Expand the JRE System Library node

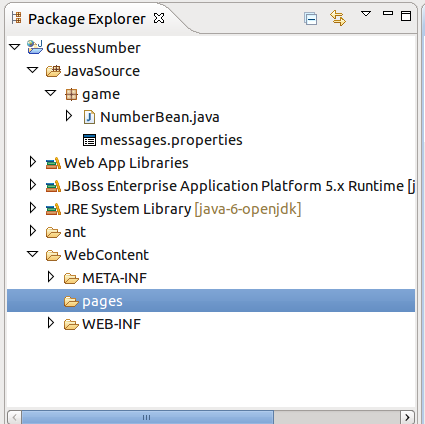pyautogui.click(x=33, y=208)
